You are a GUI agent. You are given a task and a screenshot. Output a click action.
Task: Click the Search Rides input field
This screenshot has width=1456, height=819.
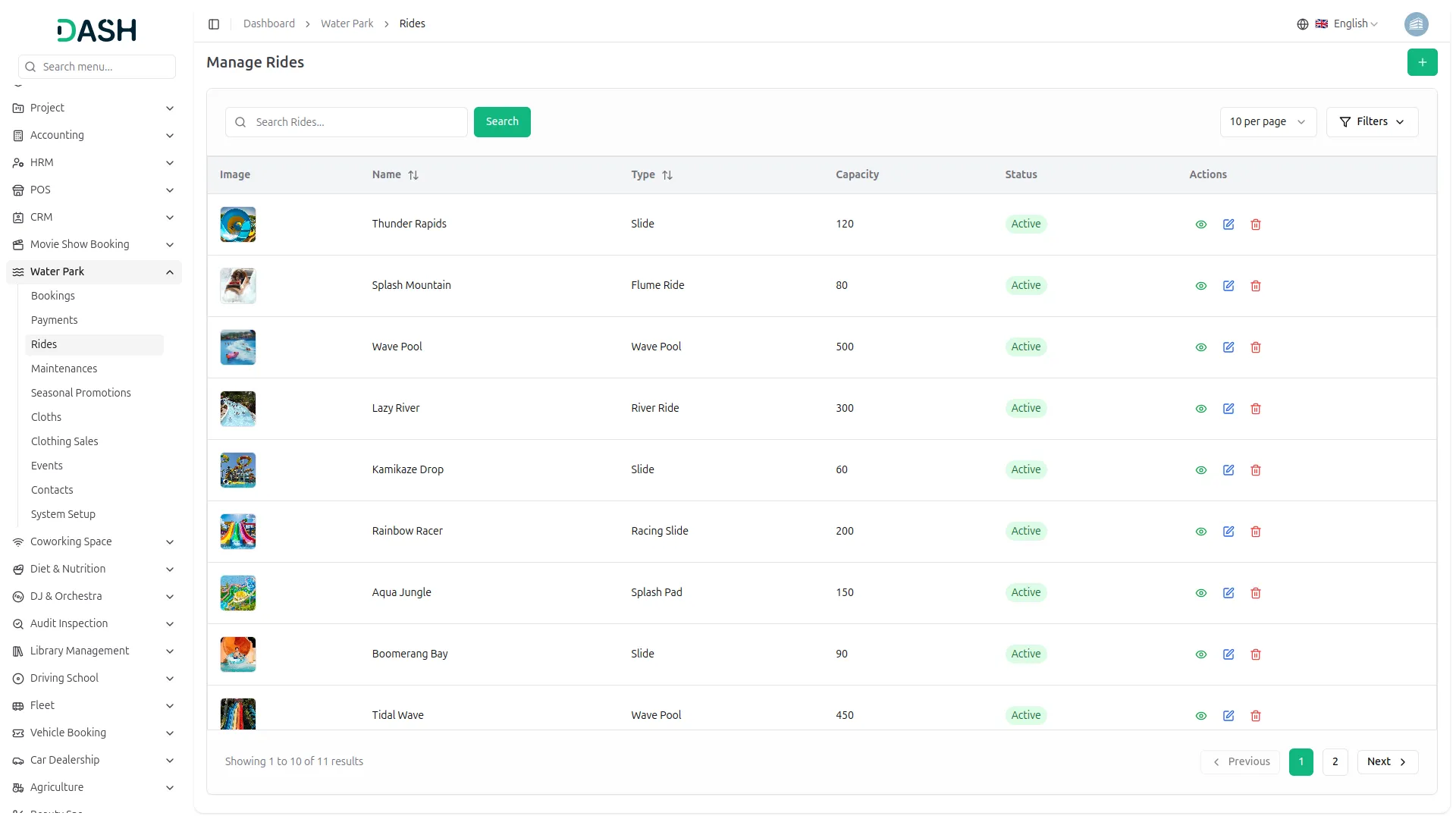click(x=356, y=122)
